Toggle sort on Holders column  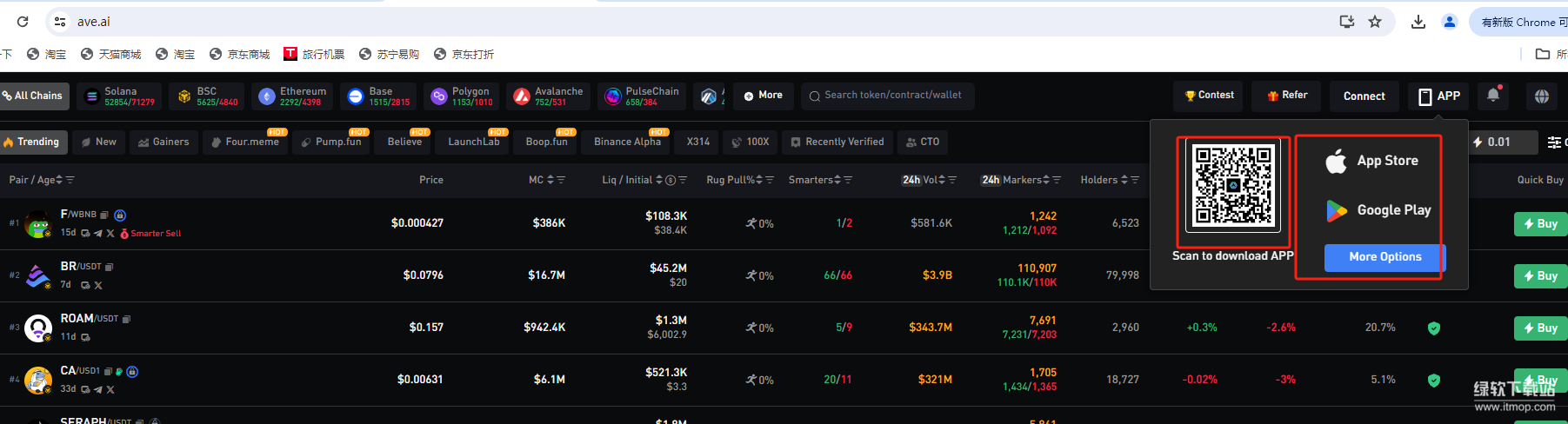1124,180
